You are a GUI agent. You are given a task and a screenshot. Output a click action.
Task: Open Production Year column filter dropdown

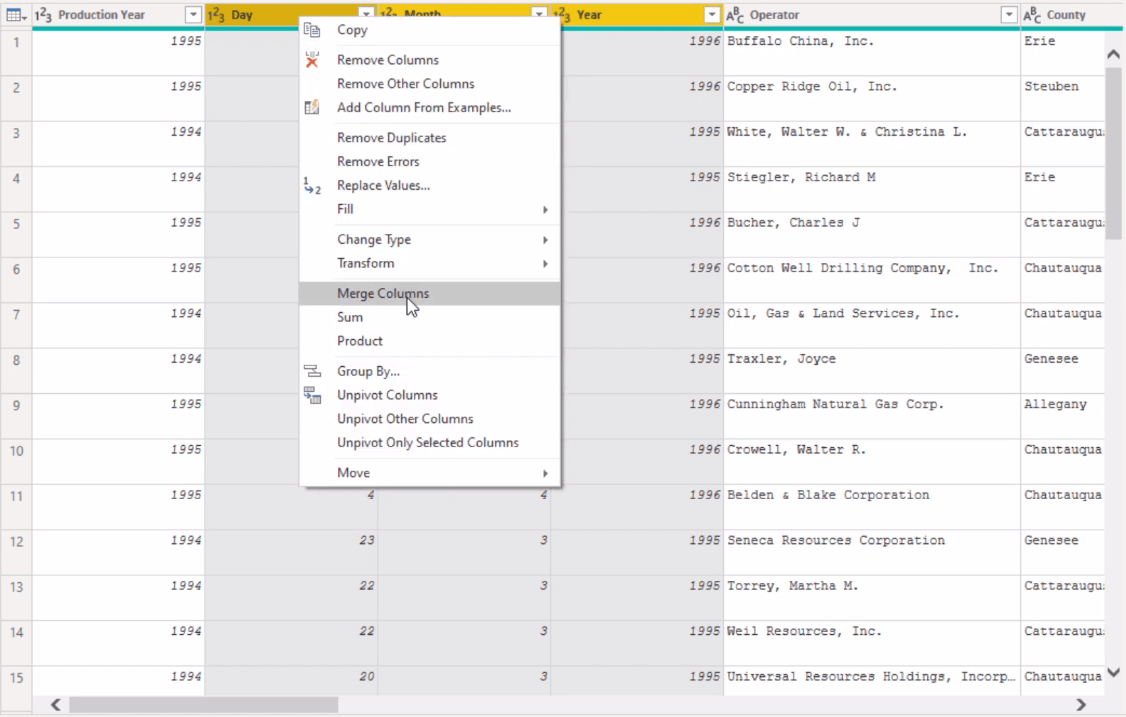point(193,14)
